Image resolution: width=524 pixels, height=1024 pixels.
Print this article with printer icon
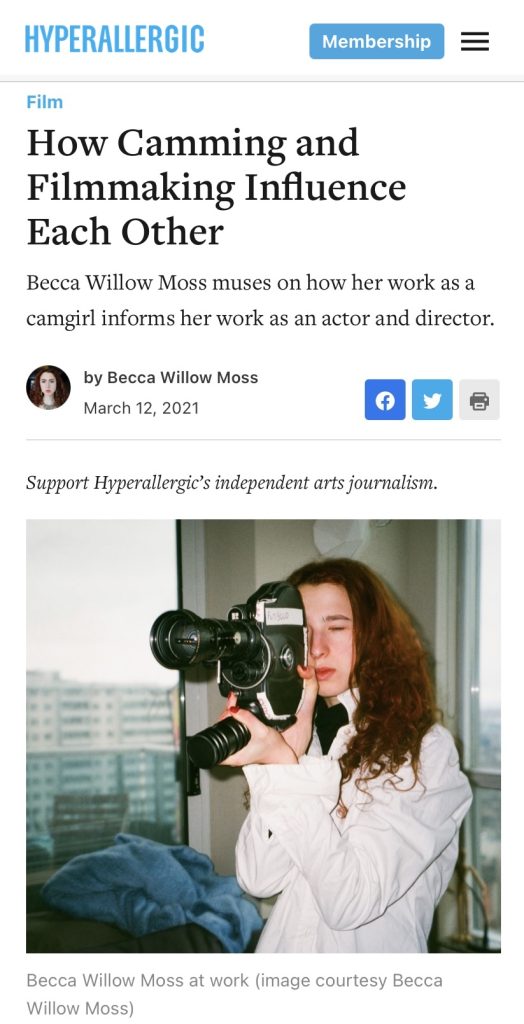480,400
